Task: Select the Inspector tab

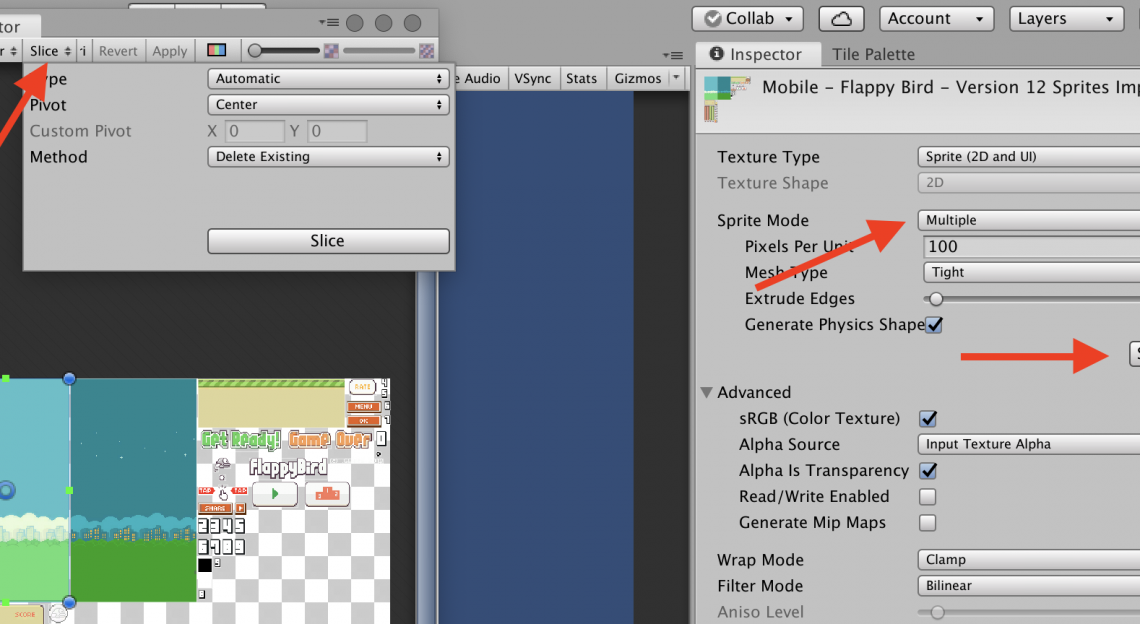Action: tap(756, 54)
